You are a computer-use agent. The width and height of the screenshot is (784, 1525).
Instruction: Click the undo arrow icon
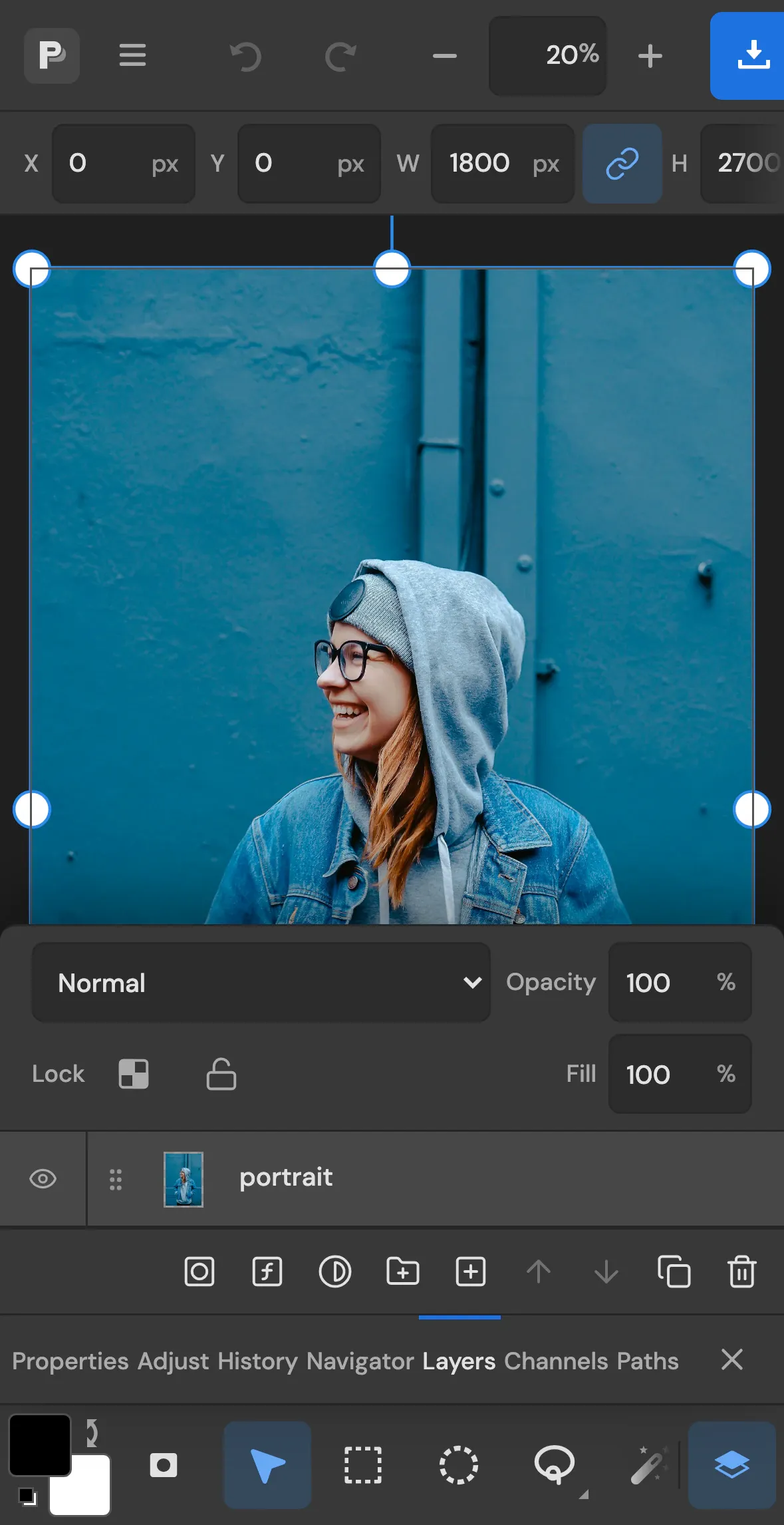[x=245, y=56]
